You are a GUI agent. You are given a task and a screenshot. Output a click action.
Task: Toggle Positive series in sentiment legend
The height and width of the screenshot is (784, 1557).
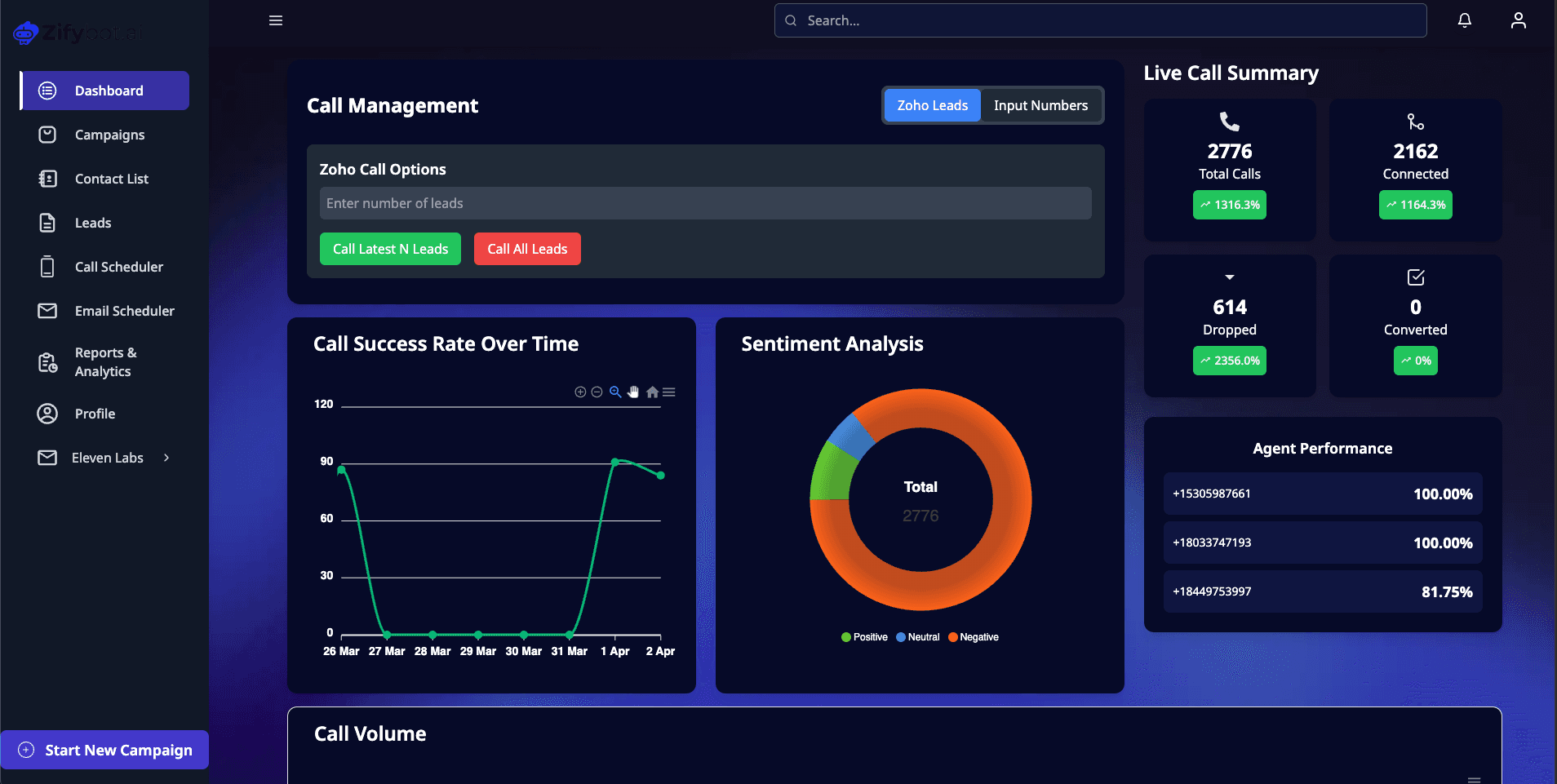click(x=864, y=637)
